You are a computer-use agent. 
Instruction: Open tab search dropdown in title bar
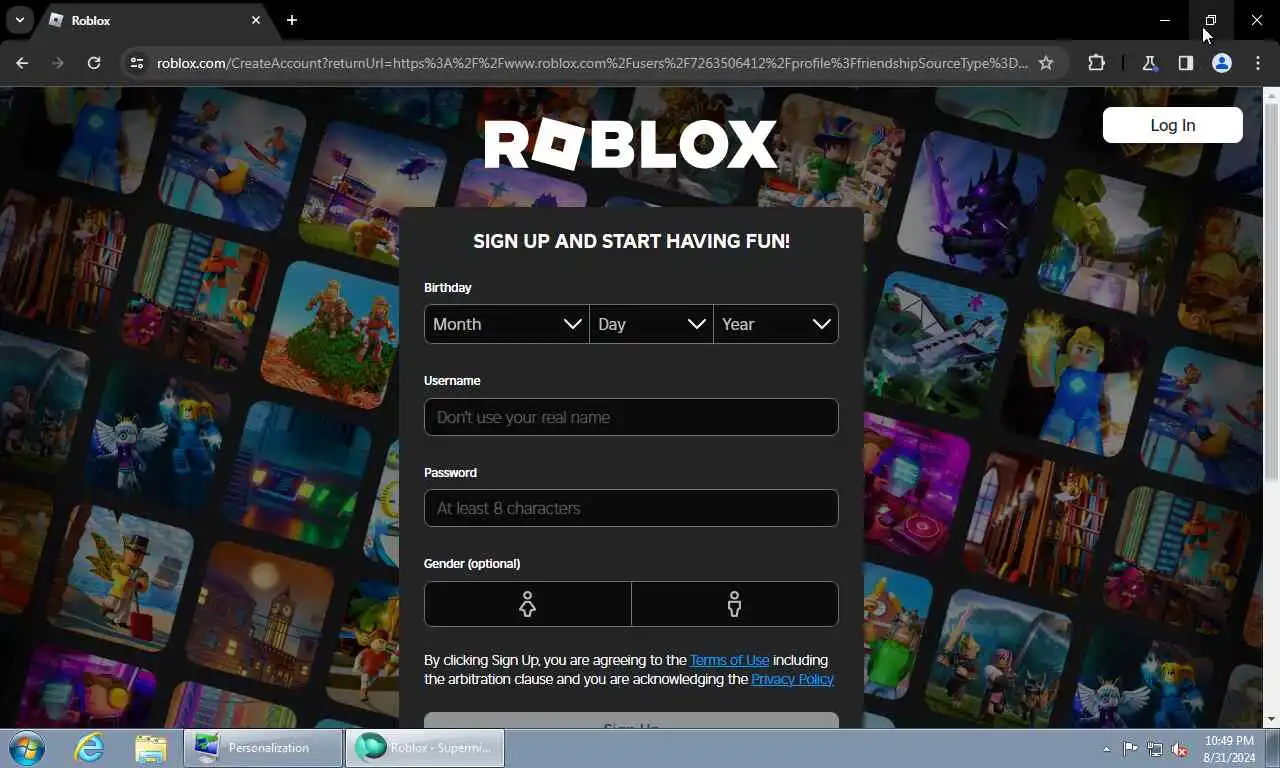point(19,20)
